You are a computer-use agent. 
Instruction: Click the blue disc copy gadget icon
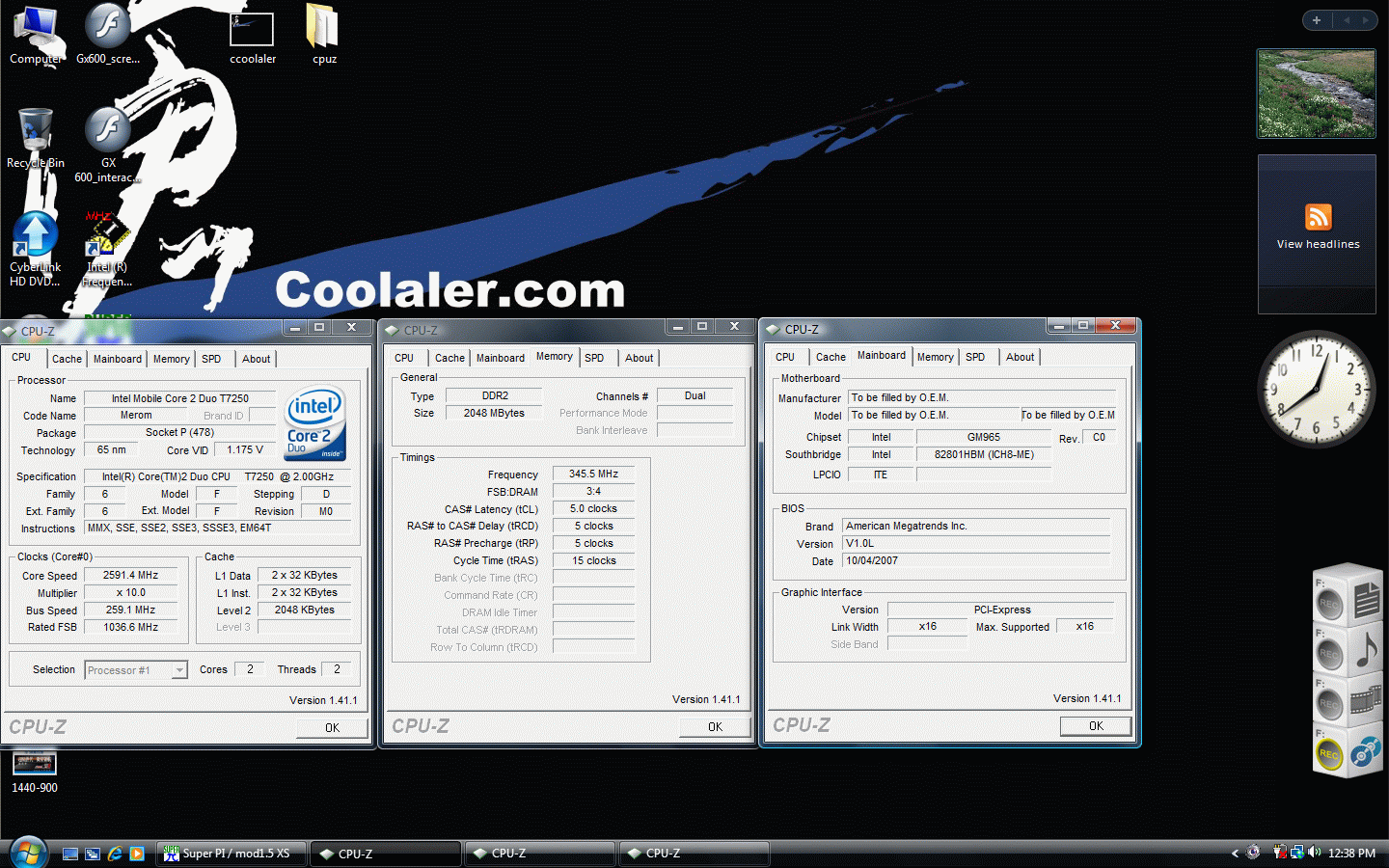coord(1366,751)
